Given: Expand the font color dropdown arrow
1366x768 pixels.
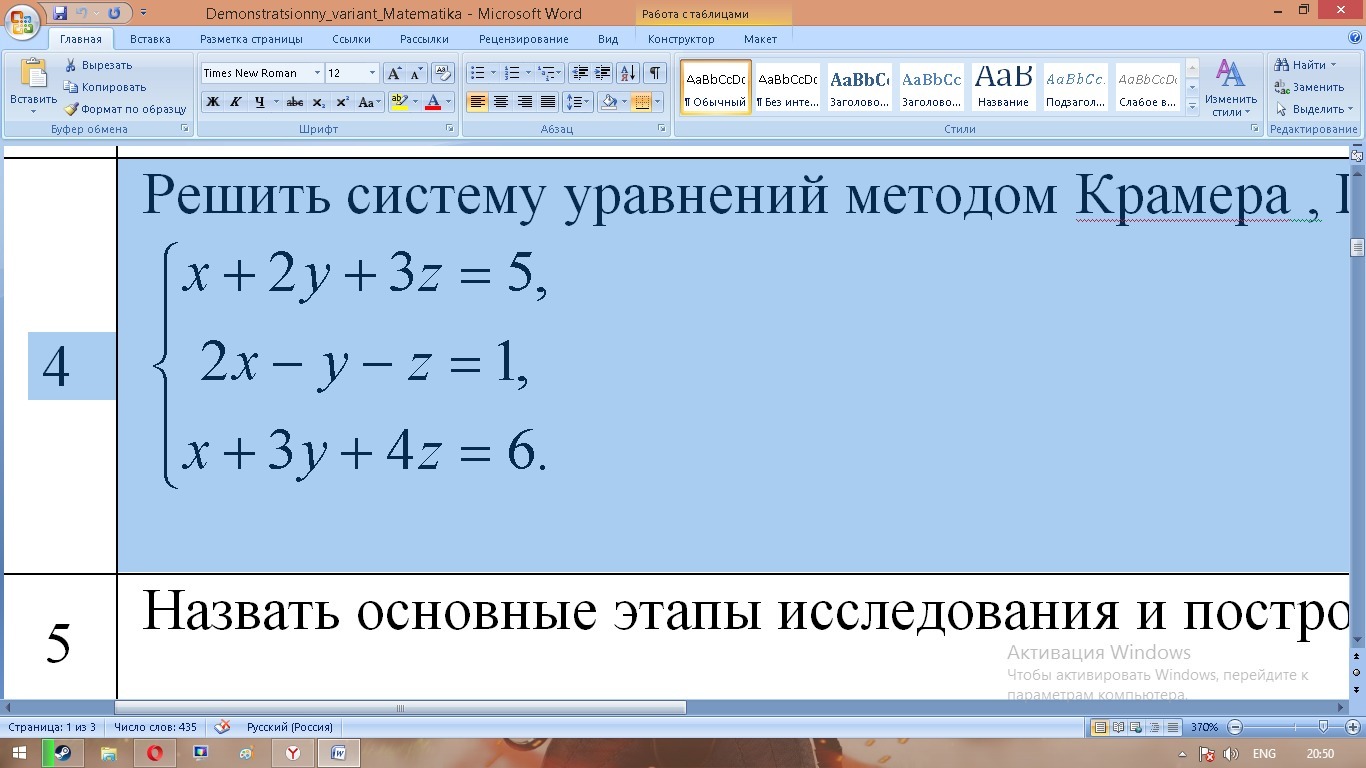Looking at the screenshot, I should click(450, 101).
